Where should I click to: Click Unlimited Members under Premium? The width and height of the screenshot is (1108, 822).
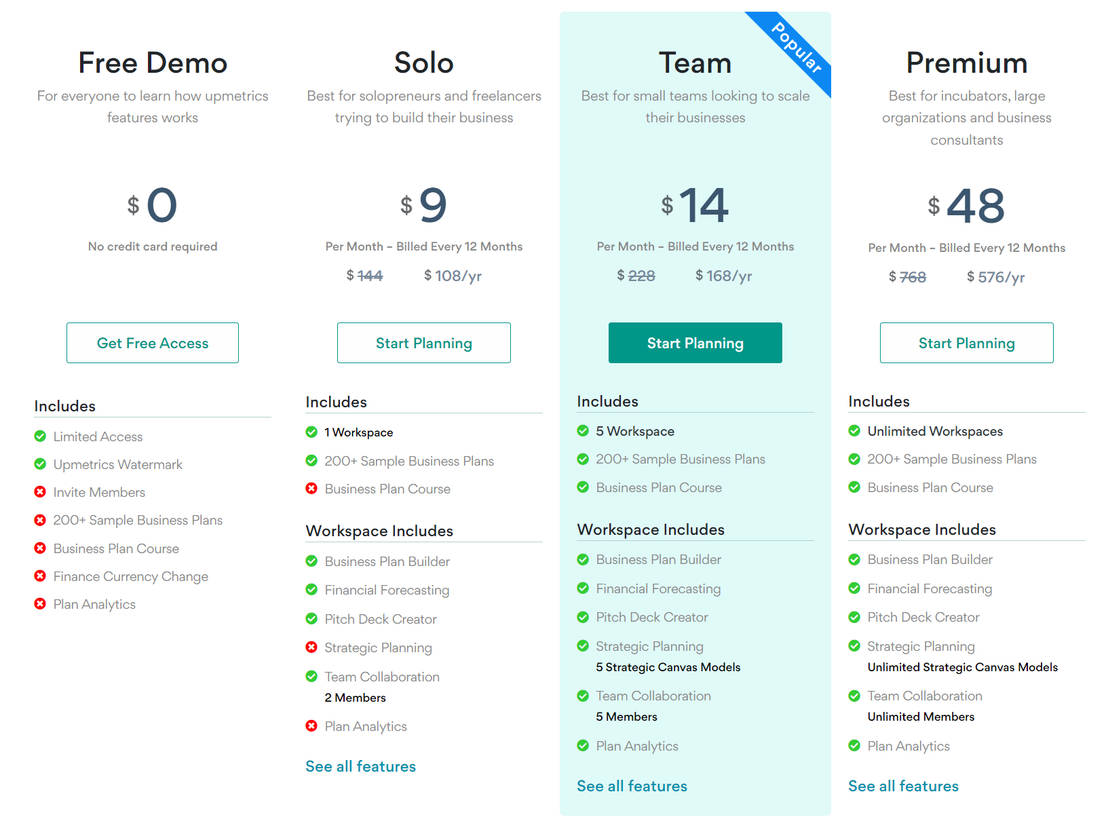point(921,716)
